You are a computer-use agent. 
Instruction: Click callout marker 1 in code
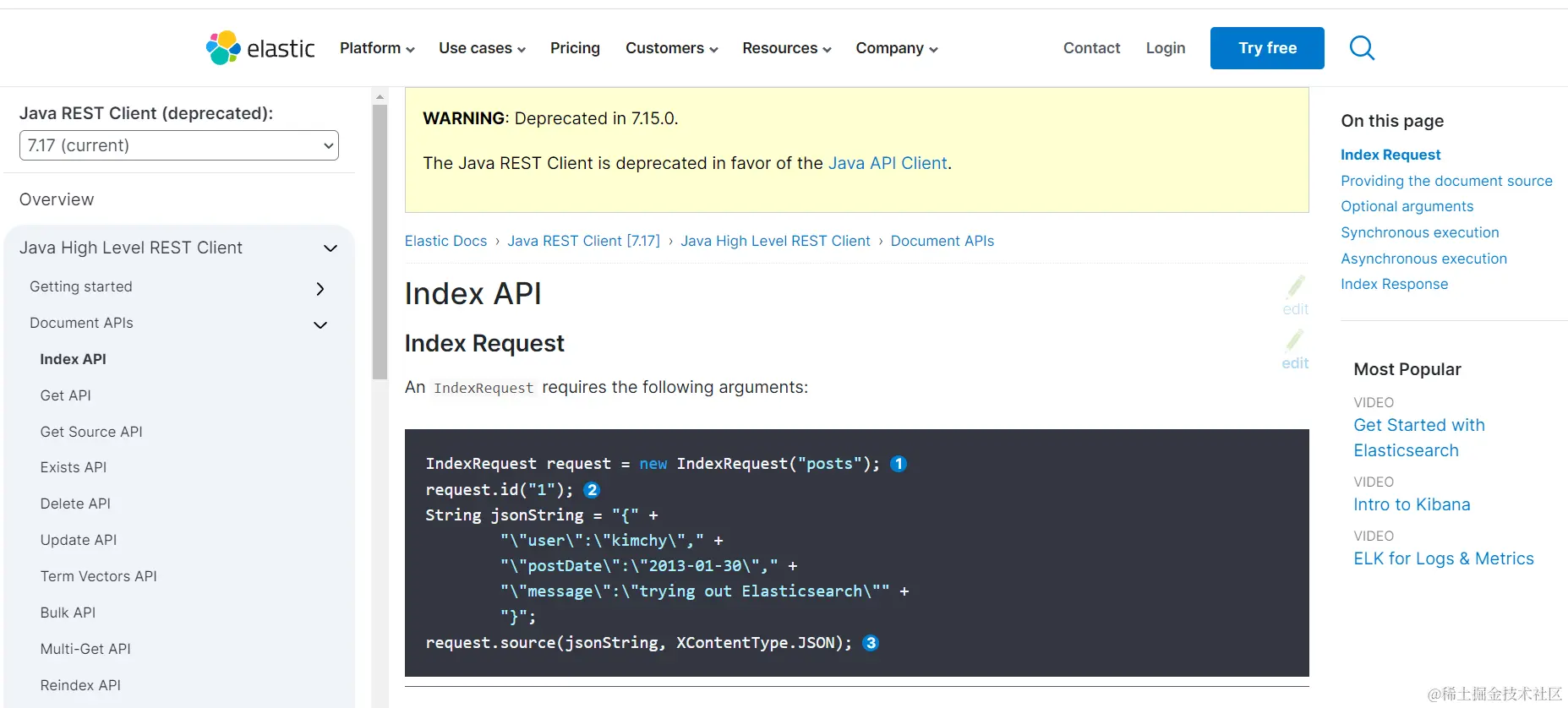coord(899,464)
